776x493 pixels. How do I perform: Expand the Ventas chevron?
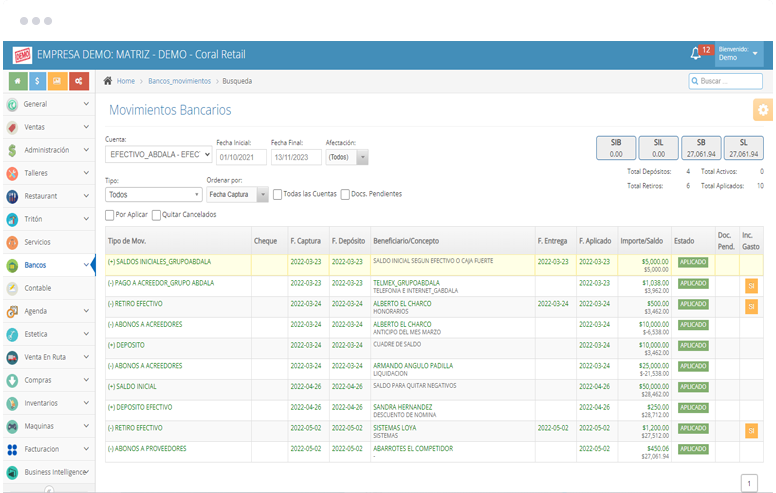(x=86, y=127)
